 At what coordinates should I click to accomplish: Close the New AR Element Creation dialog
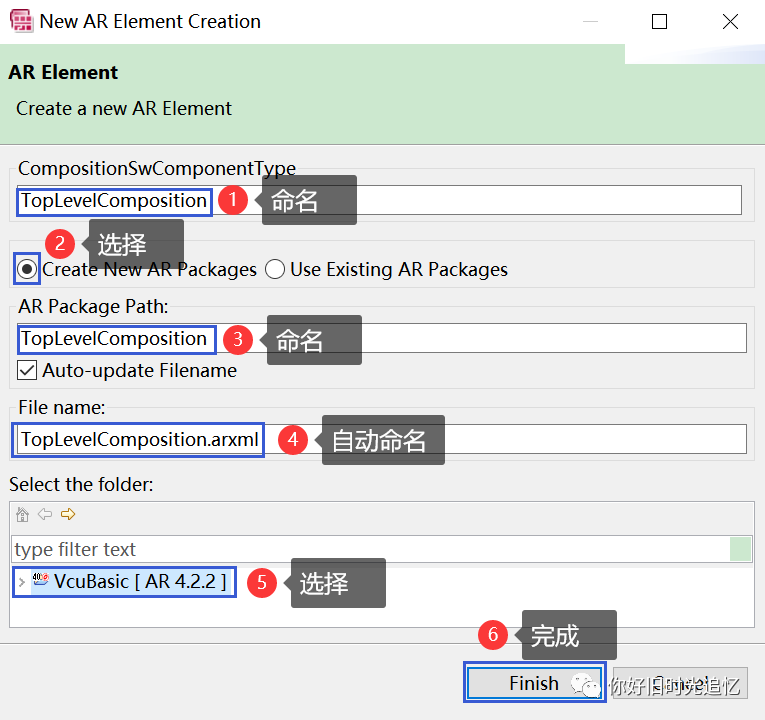point(730,21)
